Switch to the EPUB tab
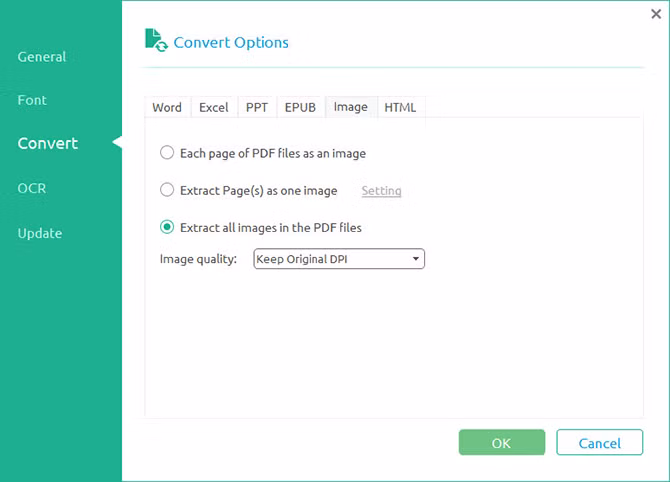The image size is (670, 482). click(x=300, y=107)
